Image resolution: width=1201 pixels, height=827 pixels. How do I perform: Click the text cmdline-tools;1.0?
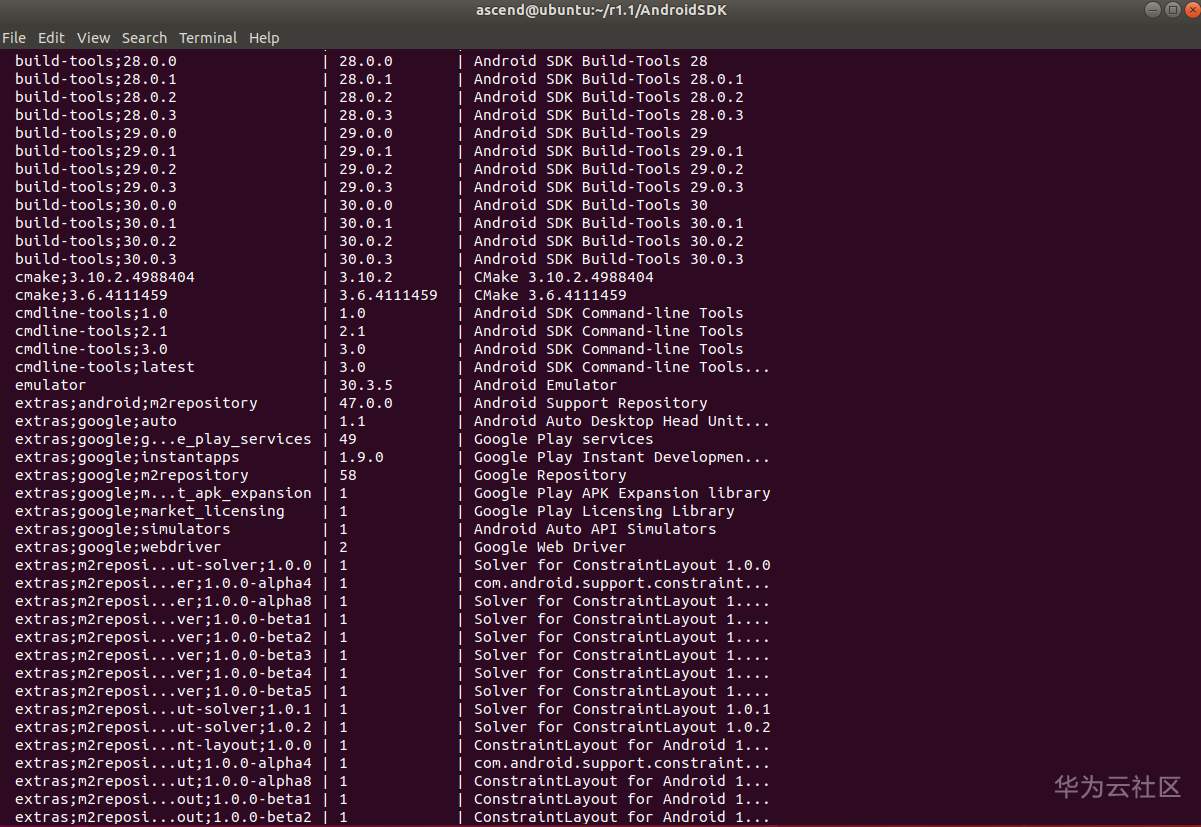tap(91, 313)
